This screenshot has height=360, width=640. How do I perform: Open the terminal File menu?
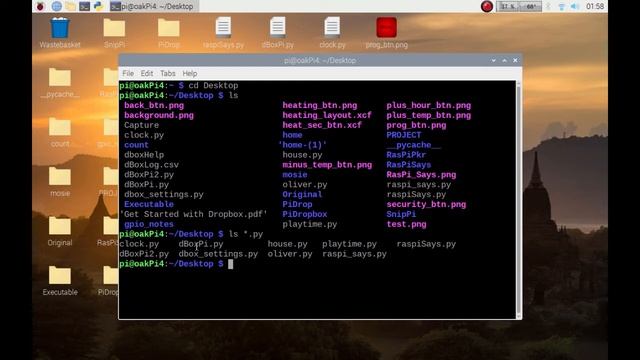pyautogui.click(x=128, y=73)
